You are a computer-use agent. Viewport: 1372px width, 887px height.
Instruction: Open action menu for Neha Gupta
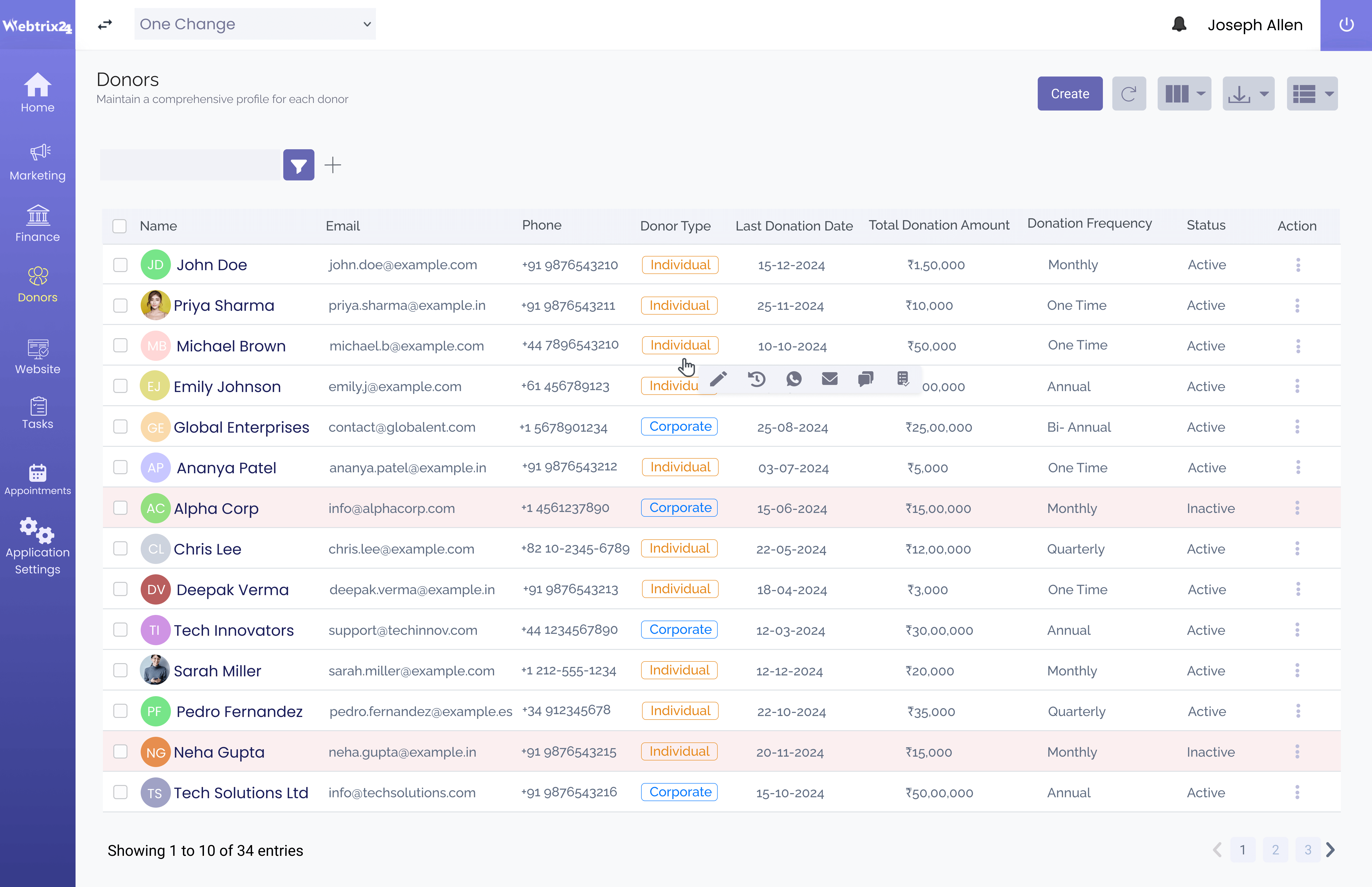coord(1297,752)
